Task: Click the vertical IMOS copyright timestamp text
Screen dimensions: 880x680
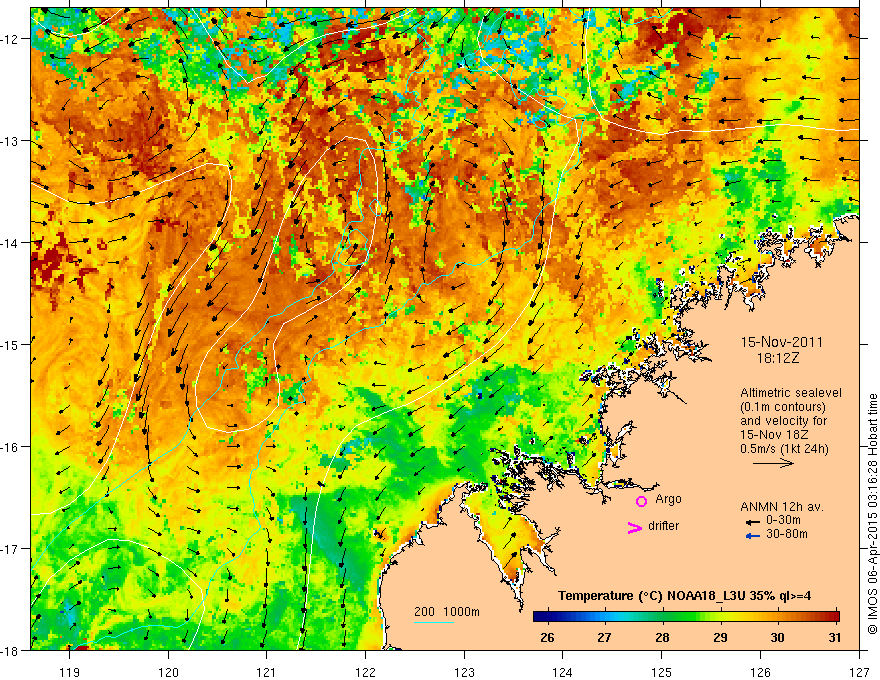Action: pyautogui.click(x=873, y=514)
